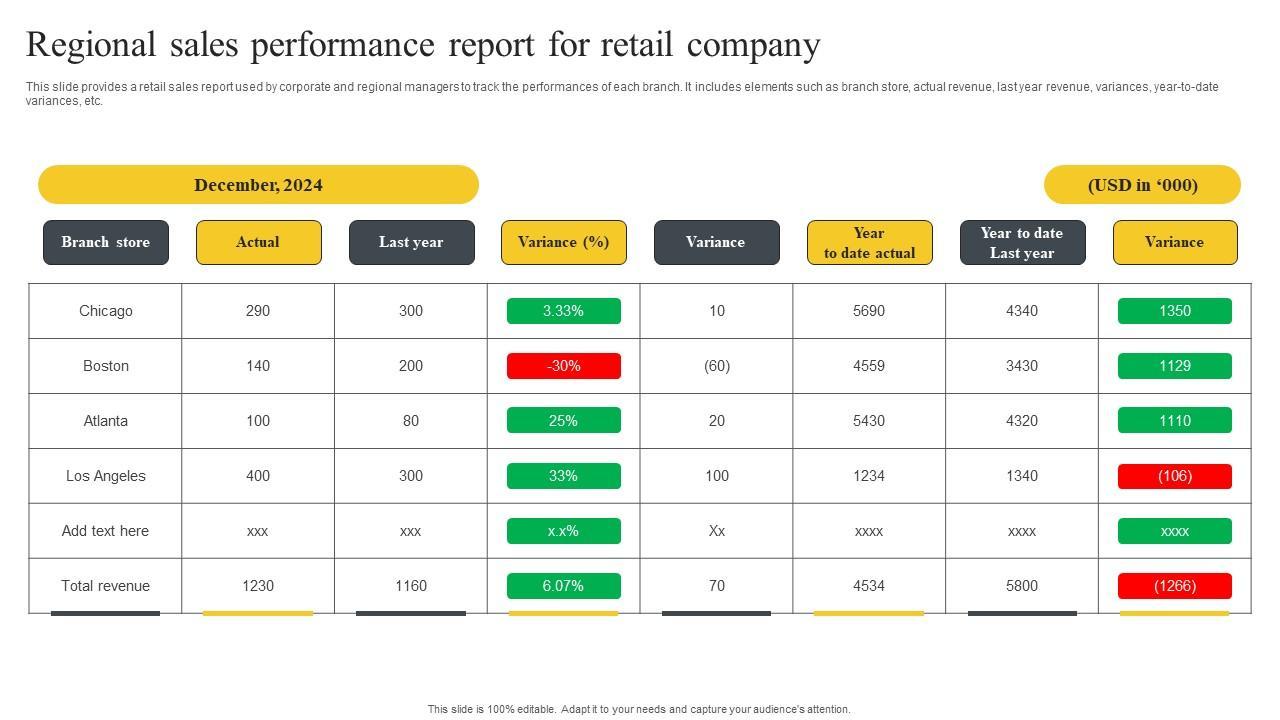This screenshot has height=720, width=1280.
Task: Click the Los Angeles branch cell
Action: 105,476
